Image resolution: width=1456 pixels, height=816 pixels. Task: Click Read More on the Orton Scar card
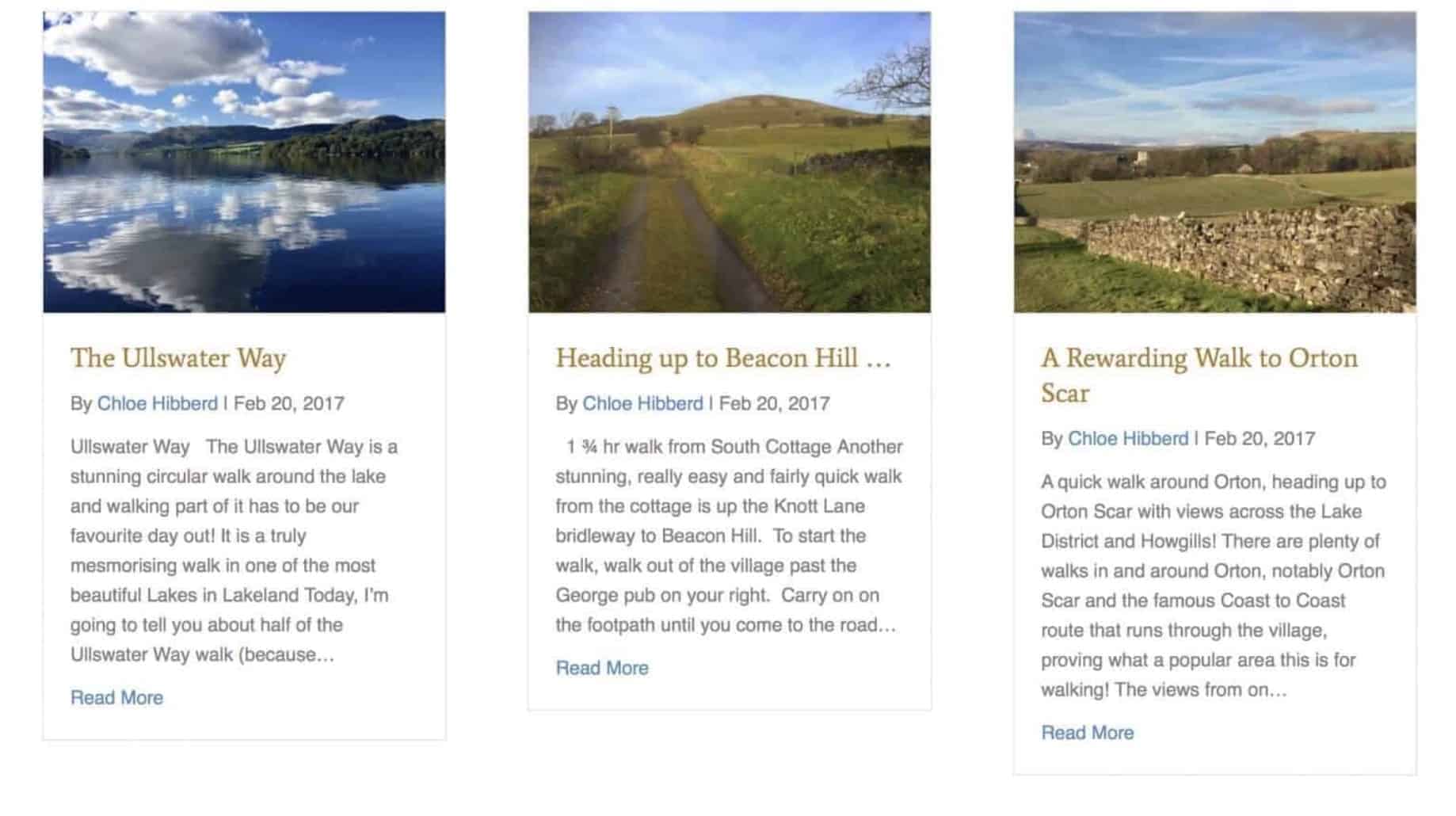[1088, 733]
